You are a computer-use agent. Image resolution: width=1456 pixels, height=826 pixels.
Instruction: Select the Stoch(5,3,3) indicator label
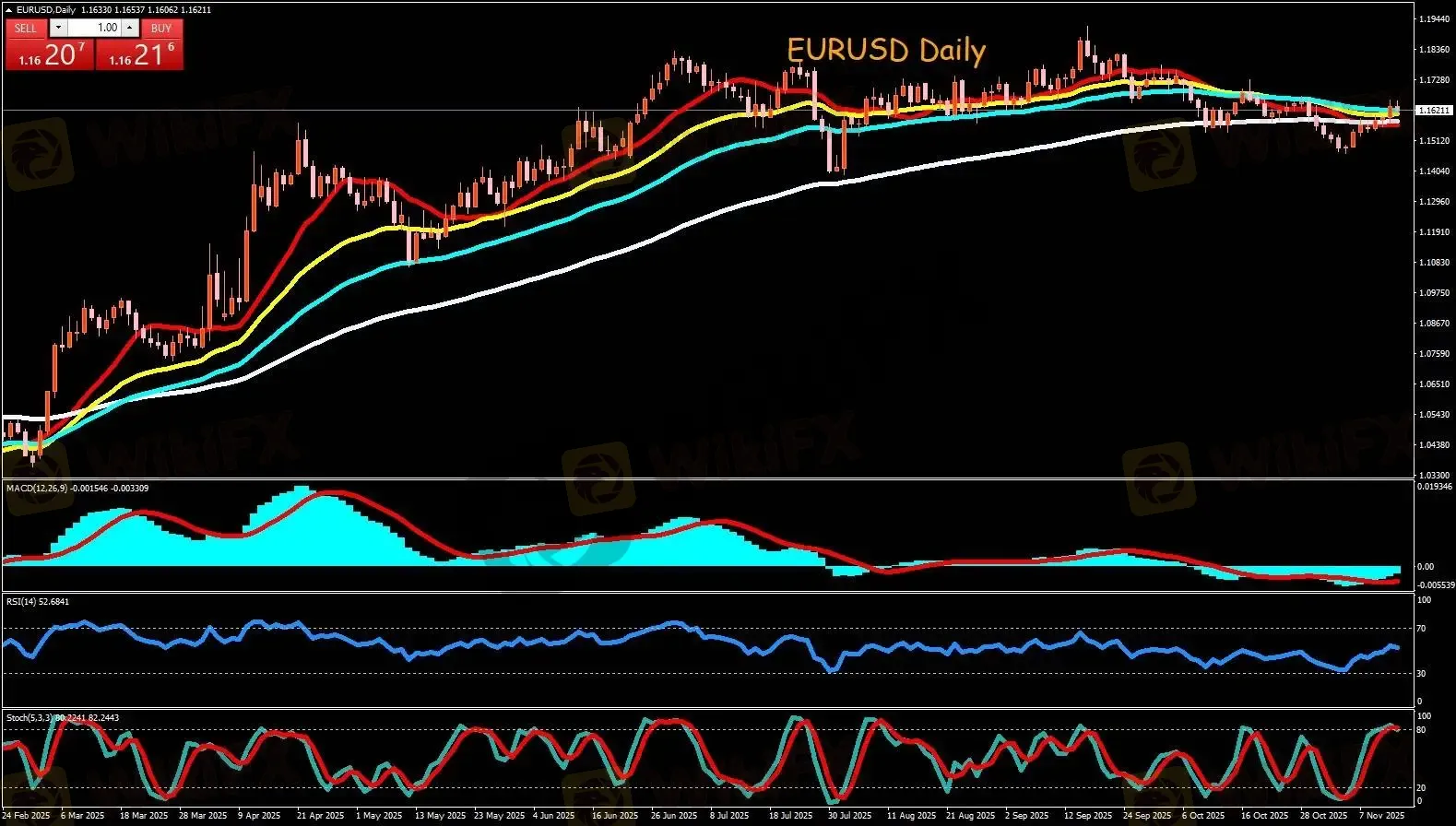point(30,717)
